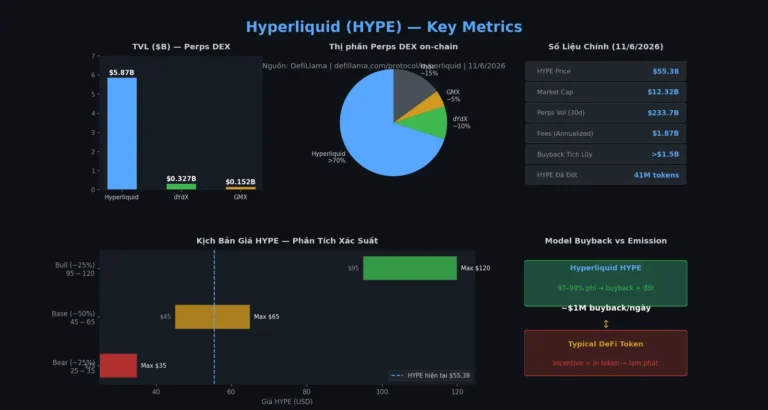The height and width of the screenshot is (410, 768).
Task: Click the "Perps Vol (30d)" row label
Action: point(561,113)
